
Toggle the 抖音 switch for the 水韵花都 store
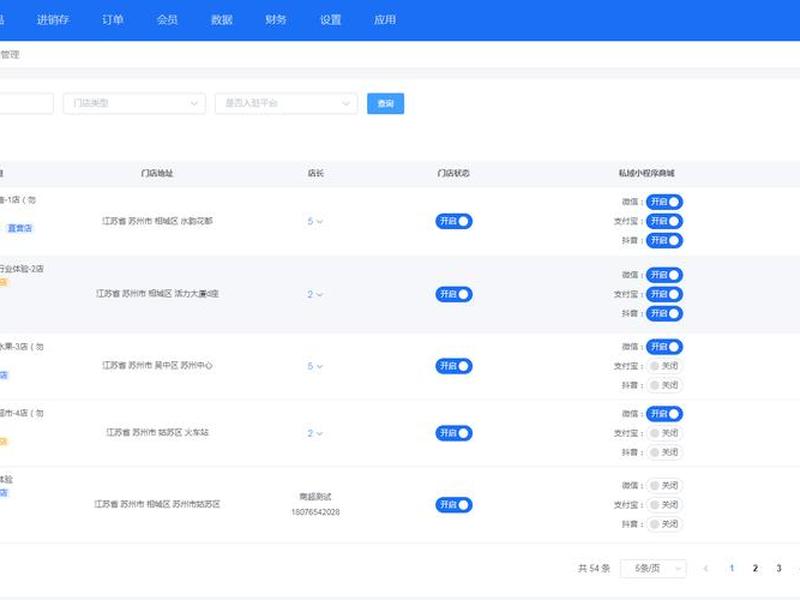664,240
